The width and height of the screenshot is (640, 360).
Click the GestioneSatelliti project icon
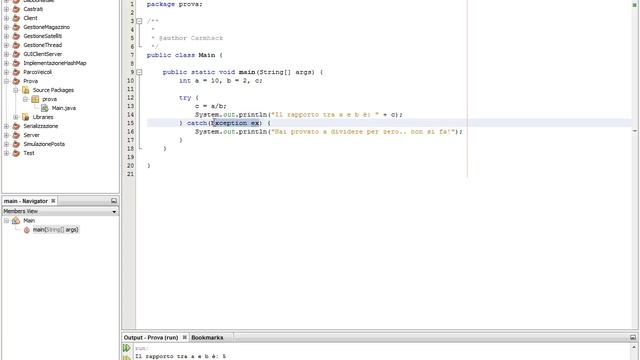tap(16, 36)
